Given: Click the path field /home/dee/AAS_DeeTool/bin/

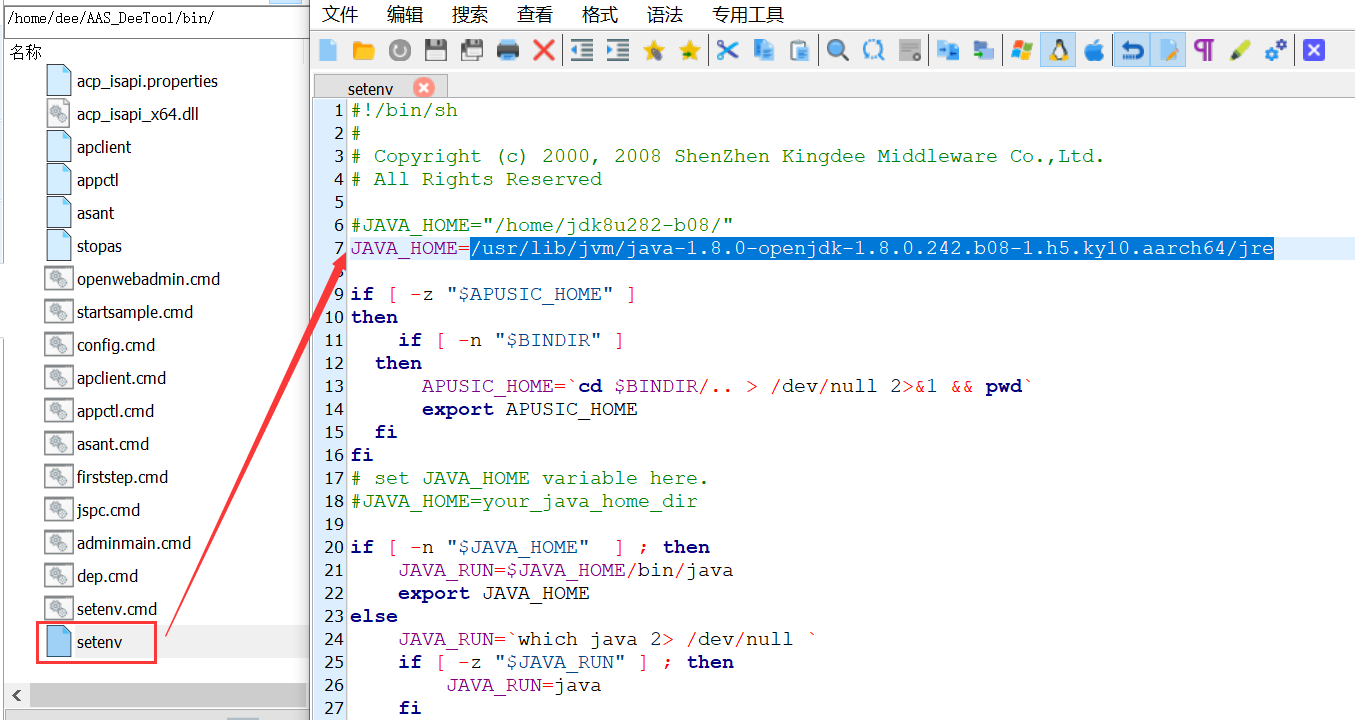Looking at the screenshot, I should 150,18.
